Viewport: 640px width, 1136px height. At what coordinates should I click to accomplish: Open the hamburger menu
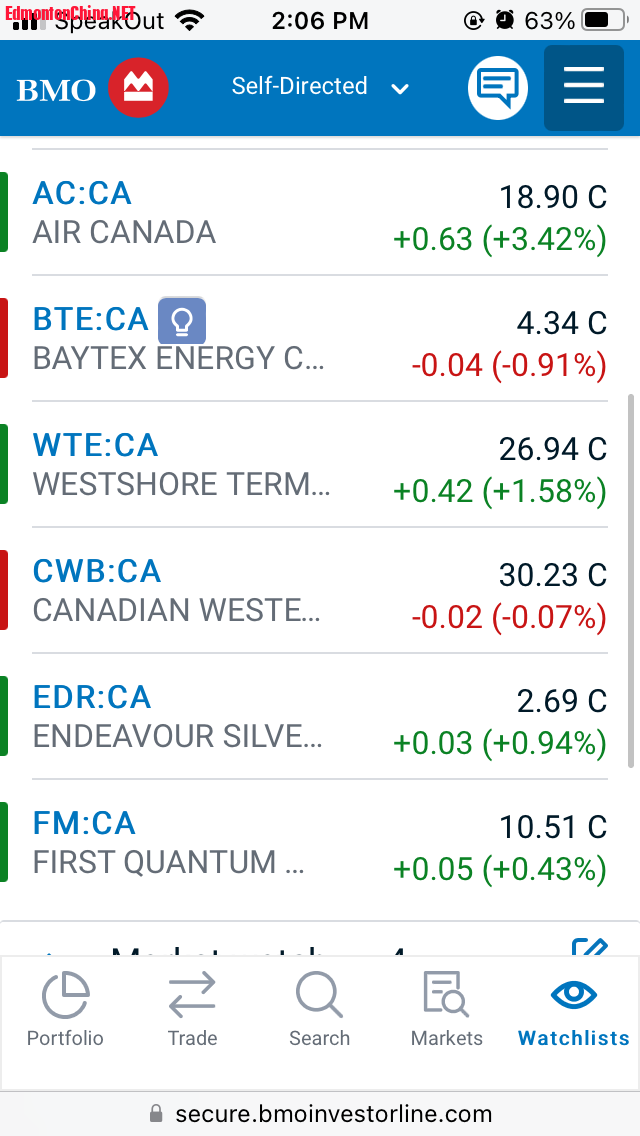583,87
